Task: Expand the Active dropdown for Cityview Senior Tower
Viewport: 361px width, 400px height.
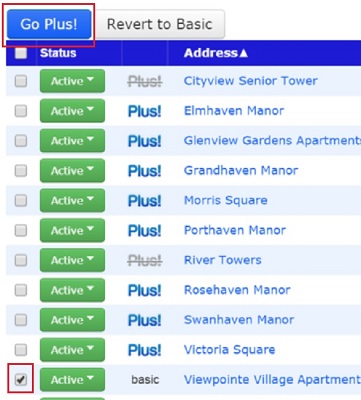Action: [72, 81]
